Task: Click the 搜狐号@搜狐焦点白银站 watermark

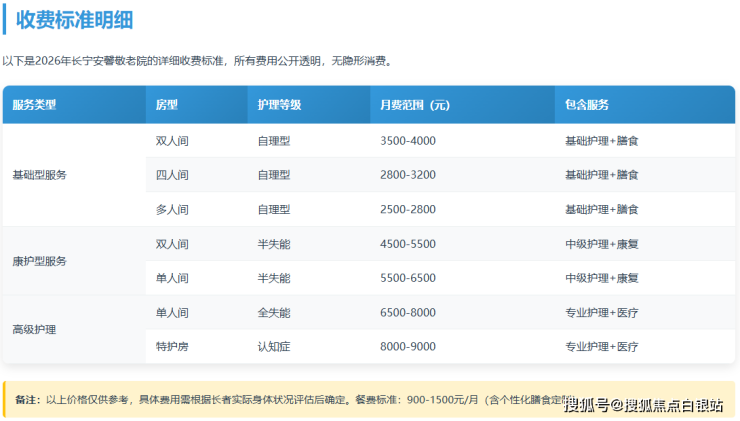Action: point(643,405)
